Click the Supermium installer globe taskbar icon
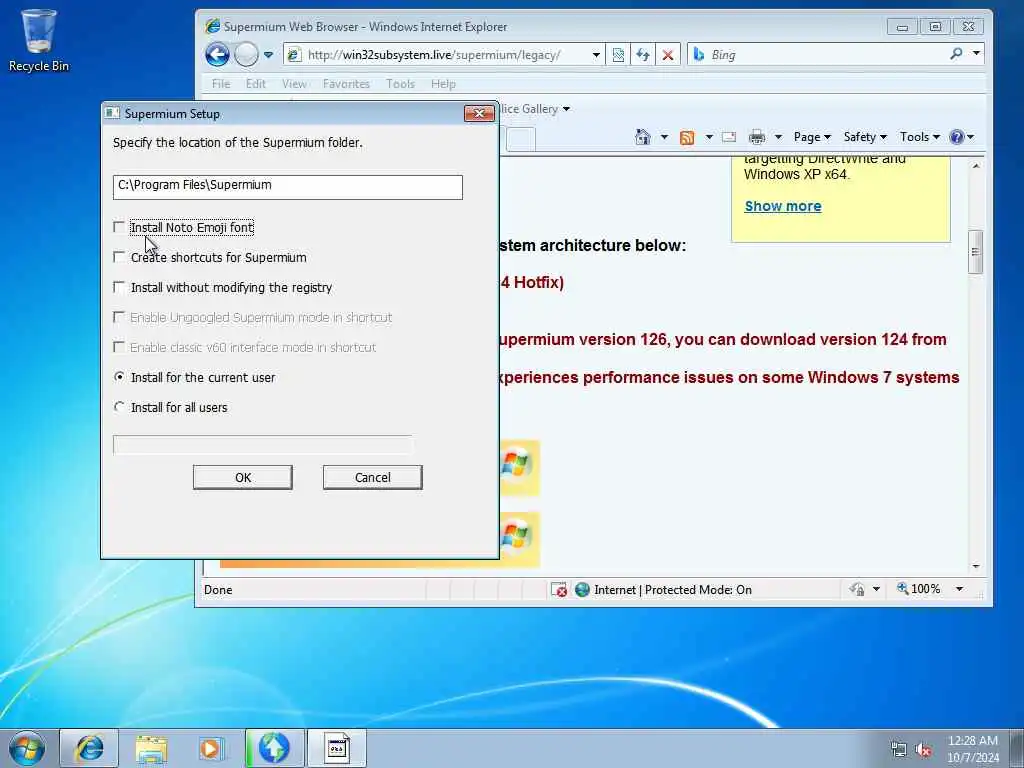The width and height of the screenshot is (1024, 768). pos(274,748)
